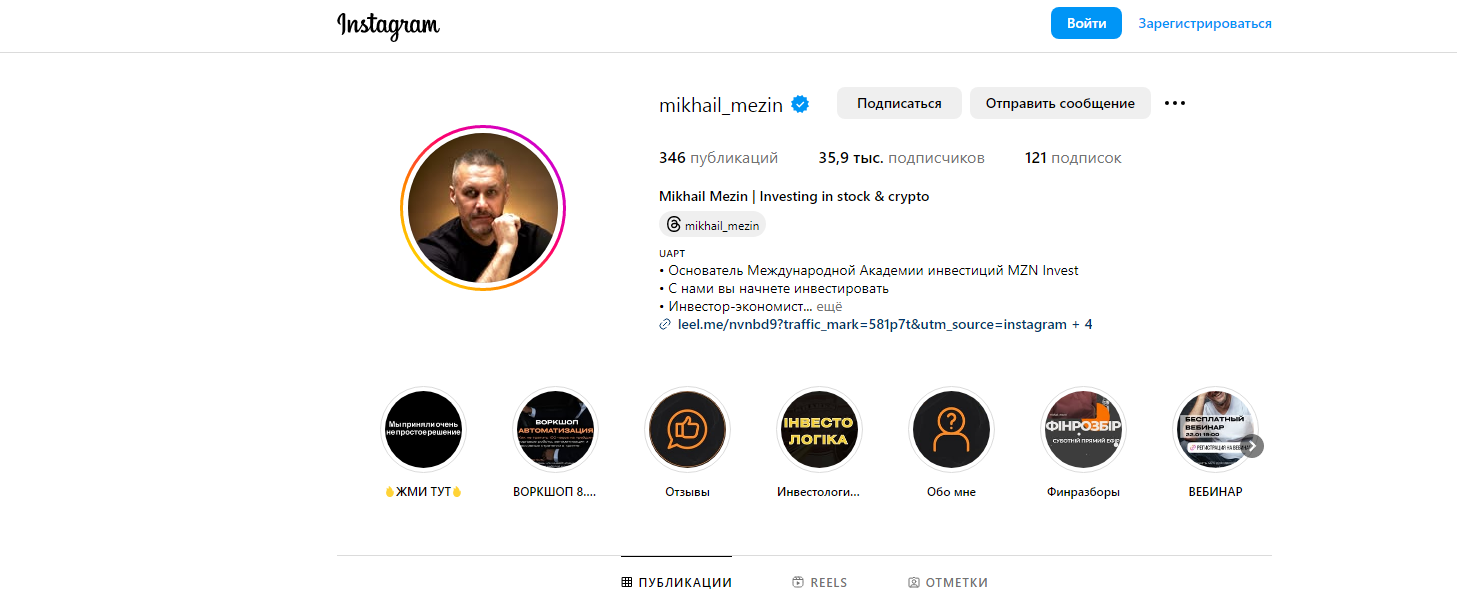1457x598 pixels.
Task: Select the ПУБЛИКАЦИИ tab
Action: coord(676,582)
